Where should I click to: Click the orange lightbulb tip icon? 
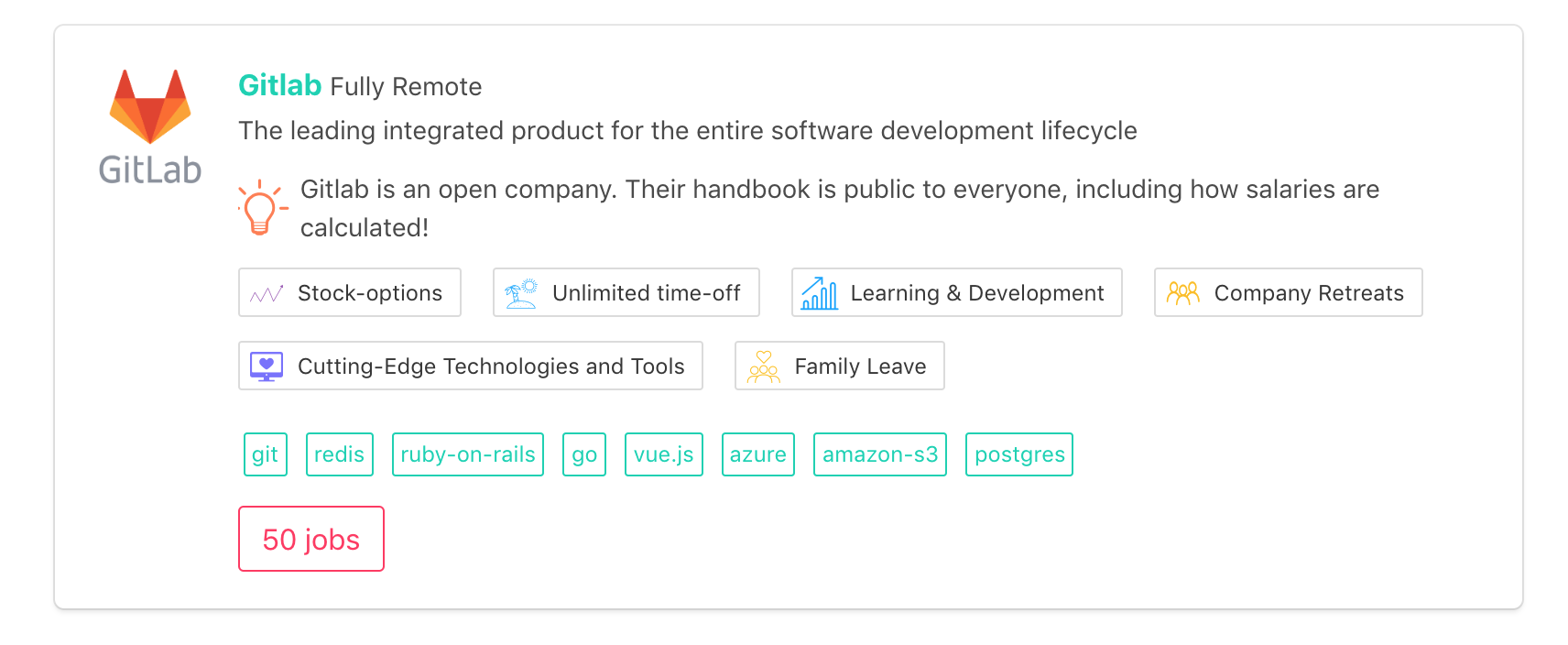(262, 207)
